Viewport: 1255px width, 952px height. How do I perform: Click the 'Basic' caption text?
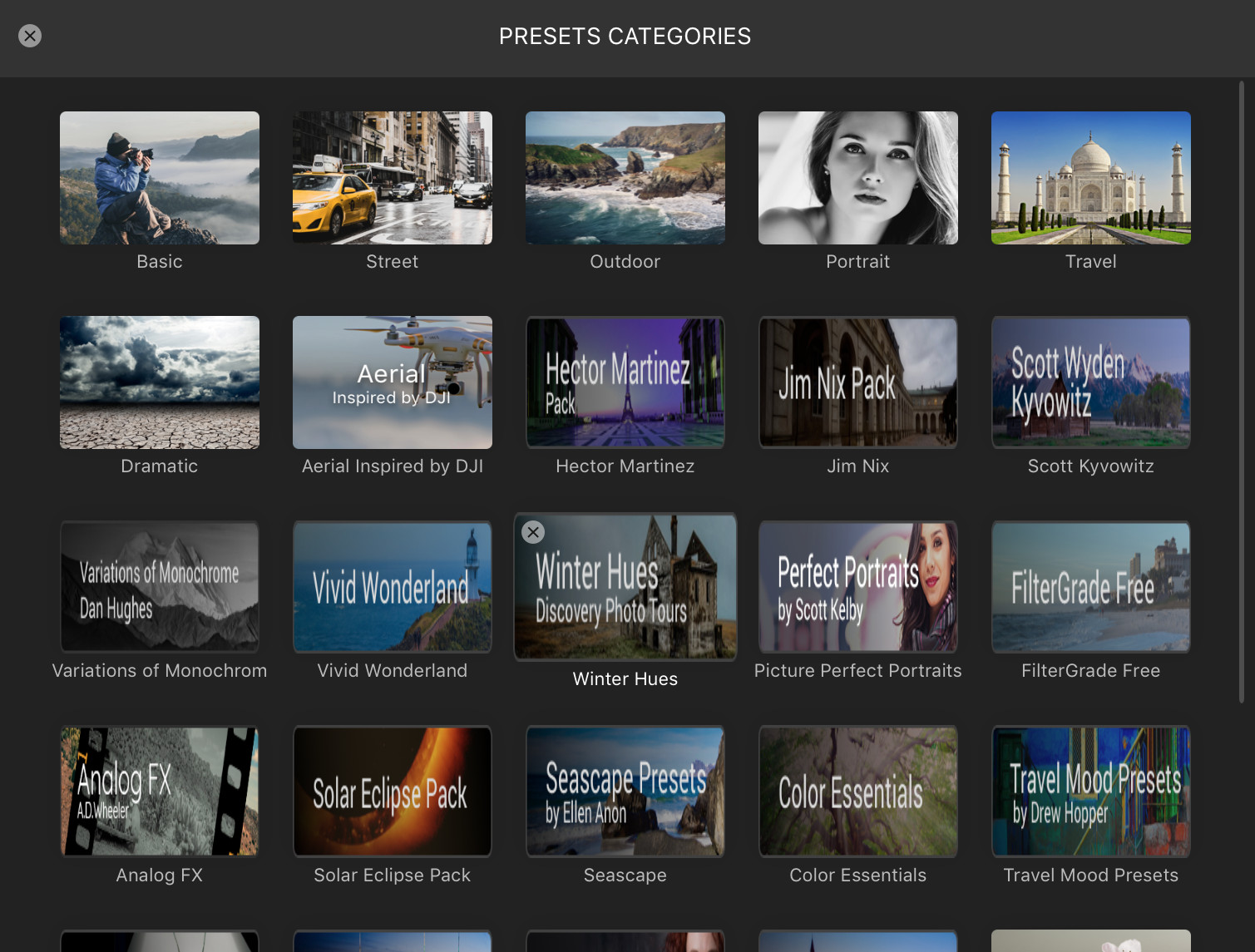160,262
